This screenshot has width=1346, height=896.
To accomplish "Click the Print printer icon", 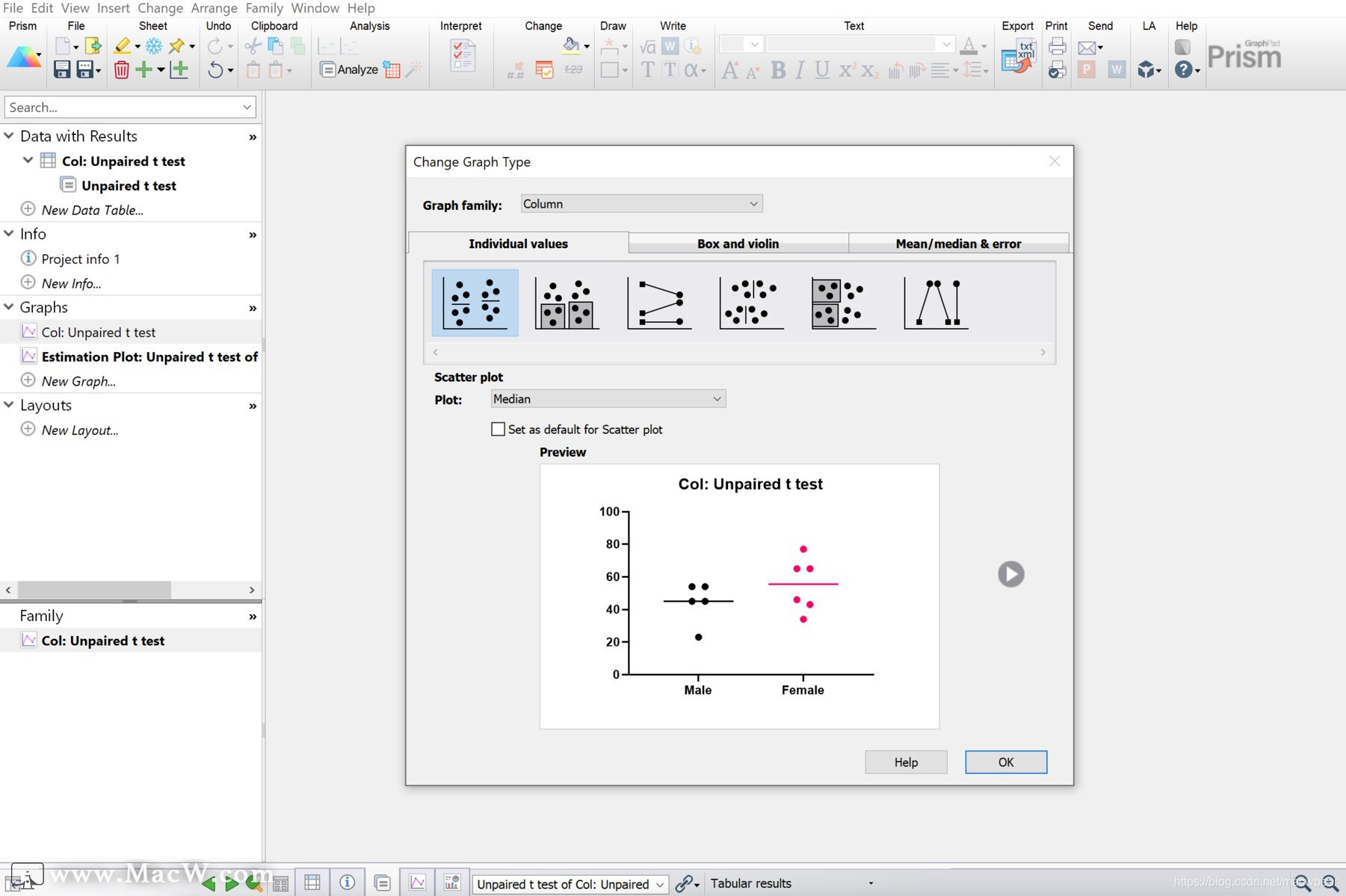I will (1057, 46).
